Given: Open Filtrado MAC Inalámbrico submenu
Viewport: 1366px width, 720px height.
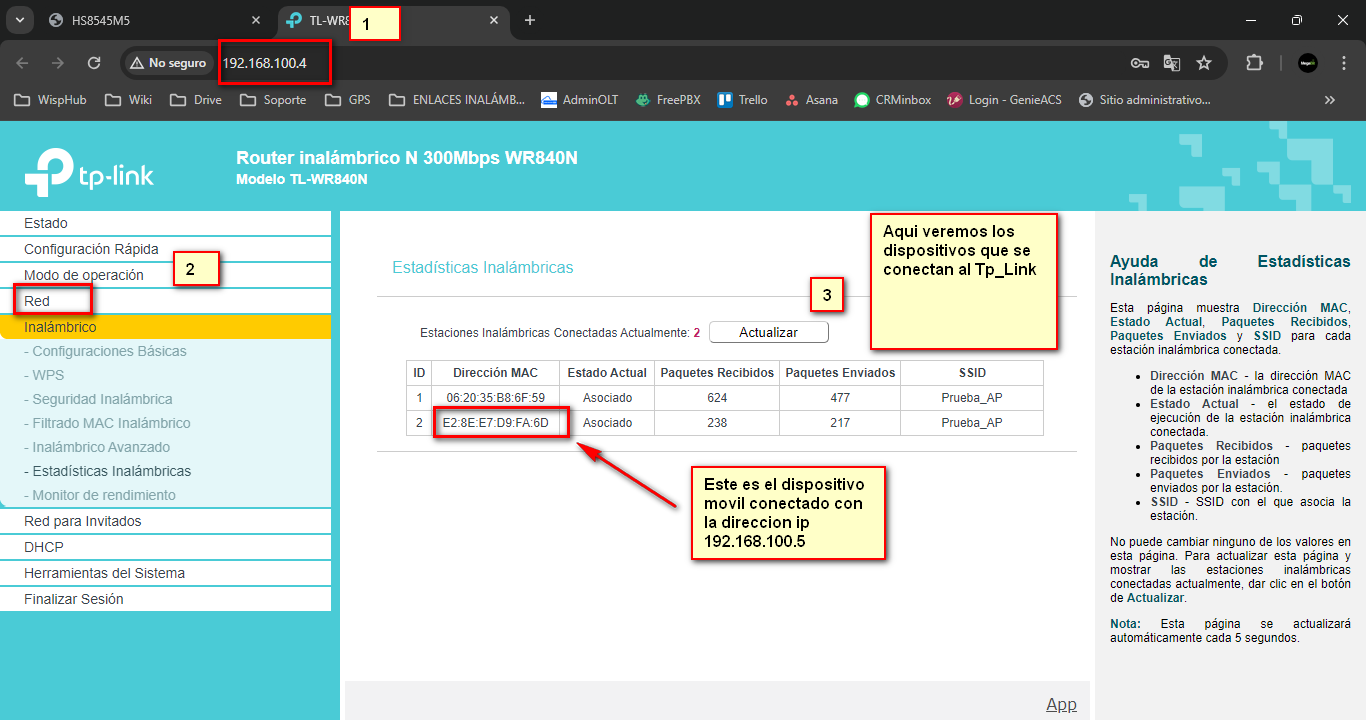Looking at the screenshot, I should click(x=107, y=423).
